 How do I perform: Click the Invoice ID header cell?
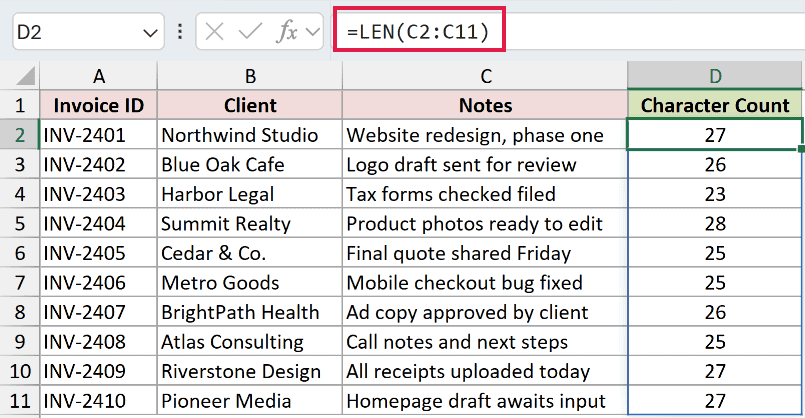pos(99,105)
